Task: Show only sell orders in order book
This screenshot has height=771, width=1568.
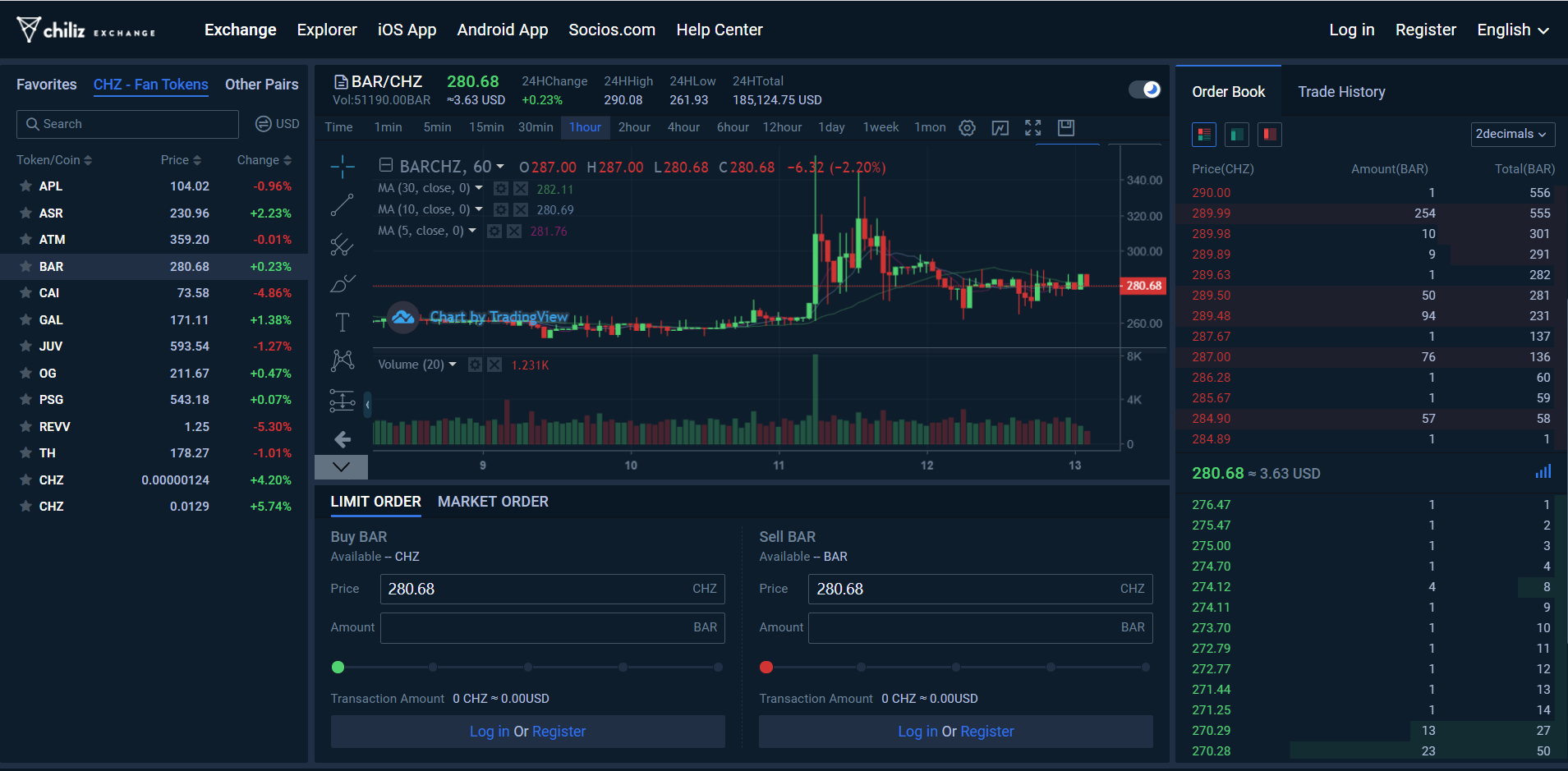Action: 1270,134
